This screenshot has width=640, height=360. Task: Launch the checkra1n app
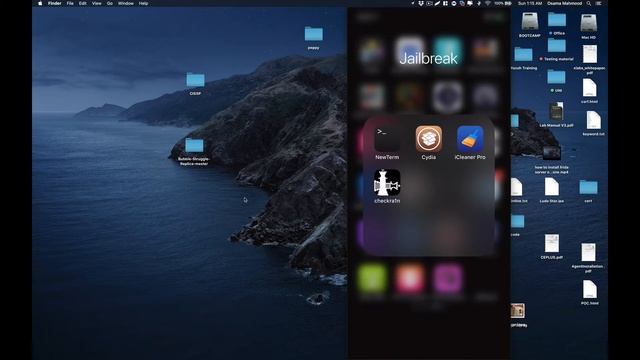pyautogui.click(x=387, y=182)
